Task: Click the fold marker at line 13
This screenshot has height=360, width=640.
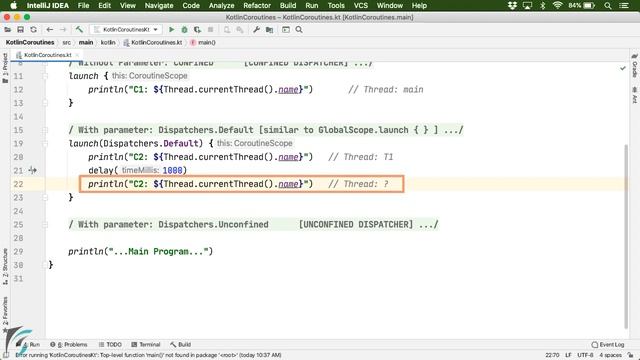Action: pyautogui.click(x=45, y=103)
